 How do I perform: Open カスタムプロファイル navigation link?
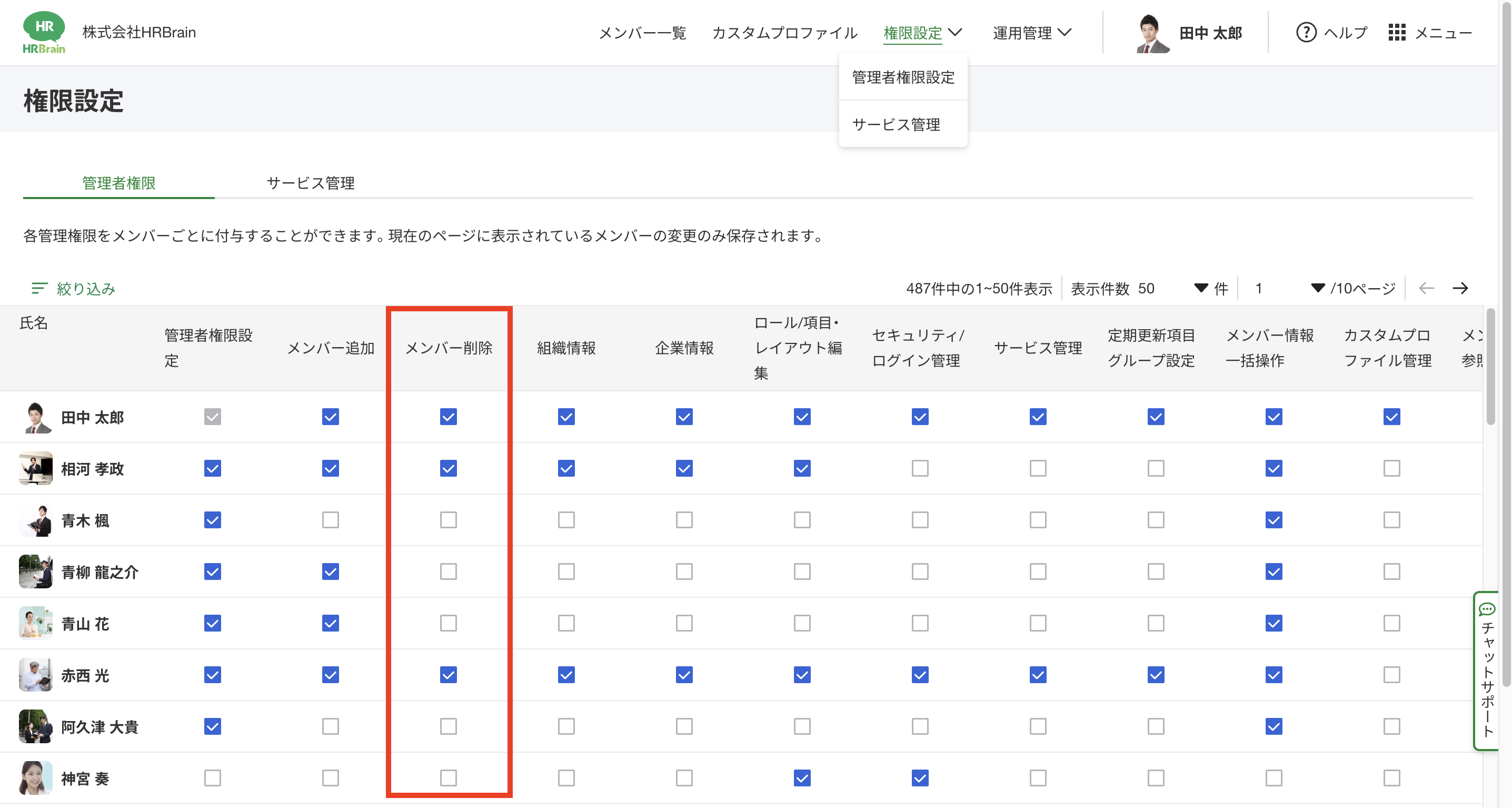coord(785,33)
